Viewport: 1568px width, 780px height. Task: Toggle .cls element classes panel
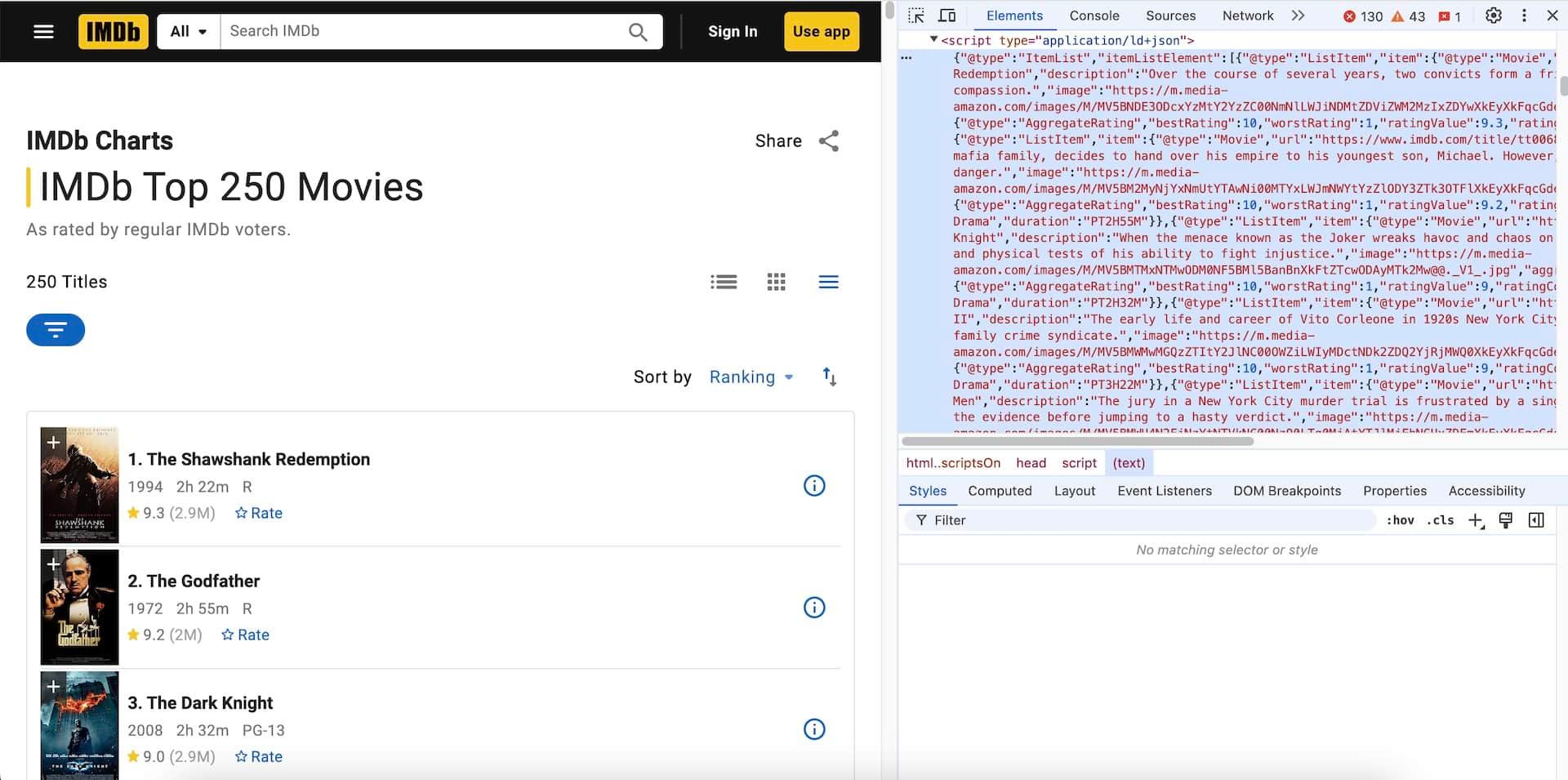coord(1441,520)
